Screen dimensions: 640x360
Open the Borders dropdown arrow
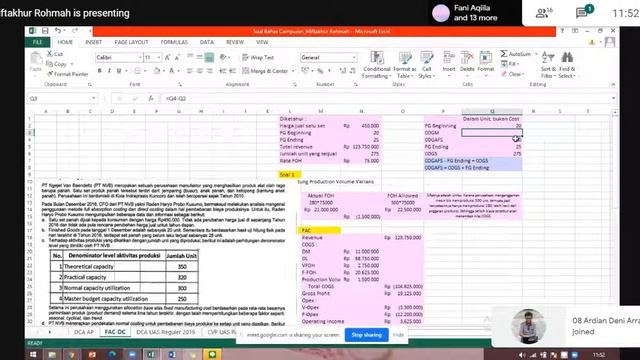[x=144, y=71]
